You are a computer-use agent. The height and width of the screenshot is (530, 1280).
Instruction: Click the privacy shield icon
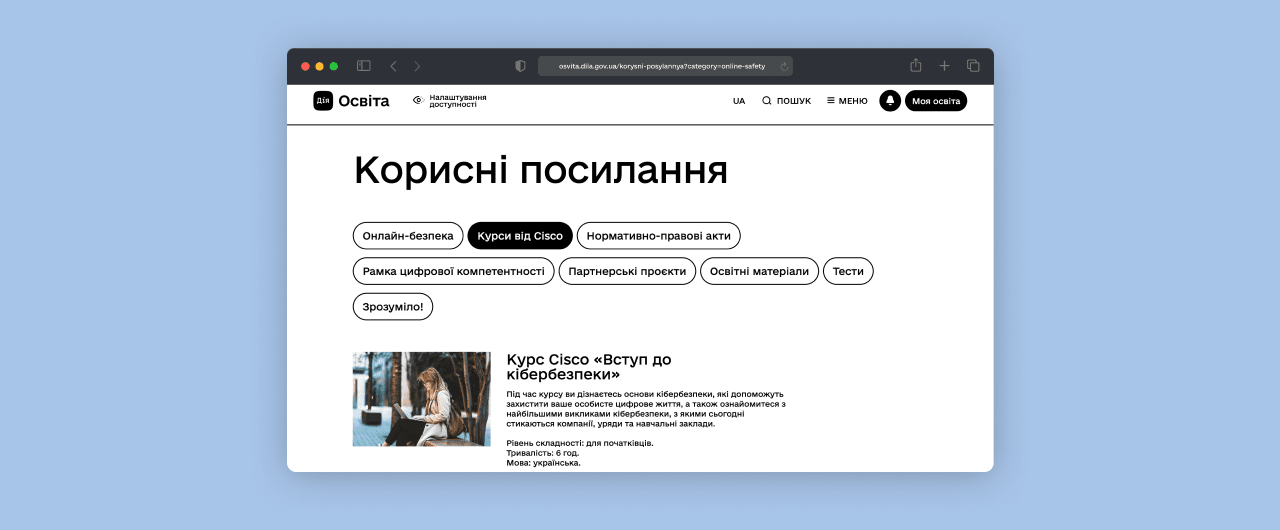[520, 66]
